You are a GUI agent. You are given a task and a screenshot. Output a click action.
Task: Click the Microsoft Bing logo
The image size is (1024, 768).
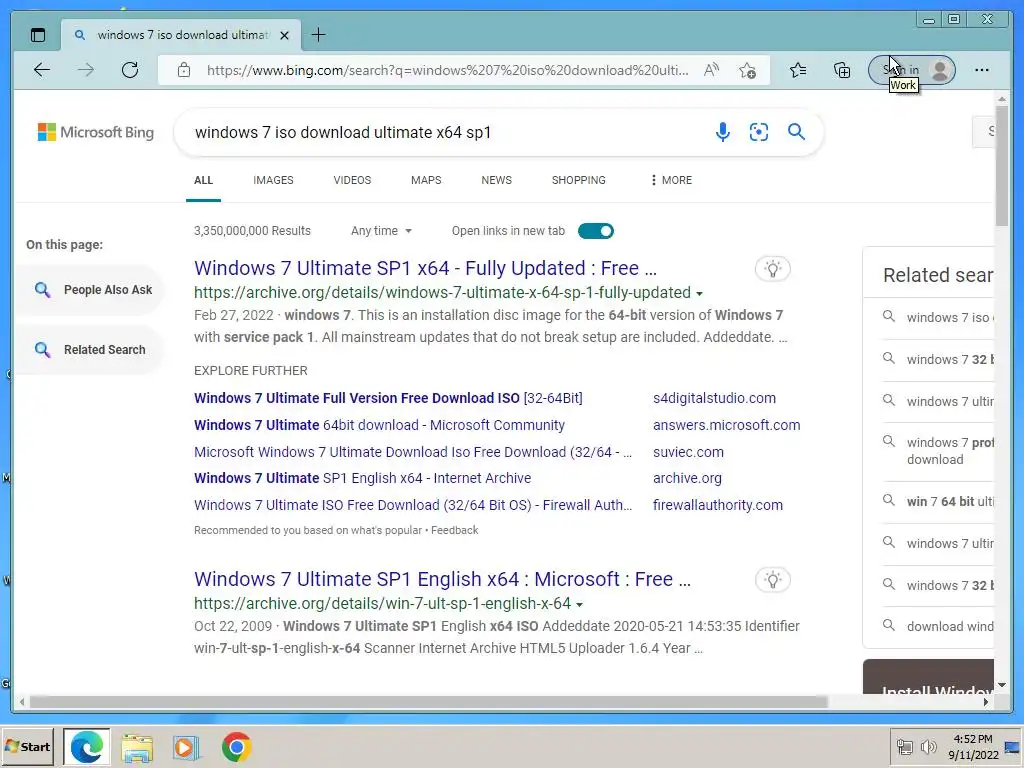click(x=95, y=132)
